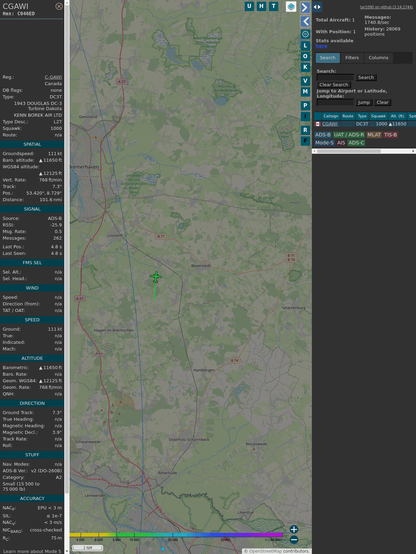Screen dimensions: 416x554
Task: Select the green aircraft icon on map
Action: pos(156,277)
